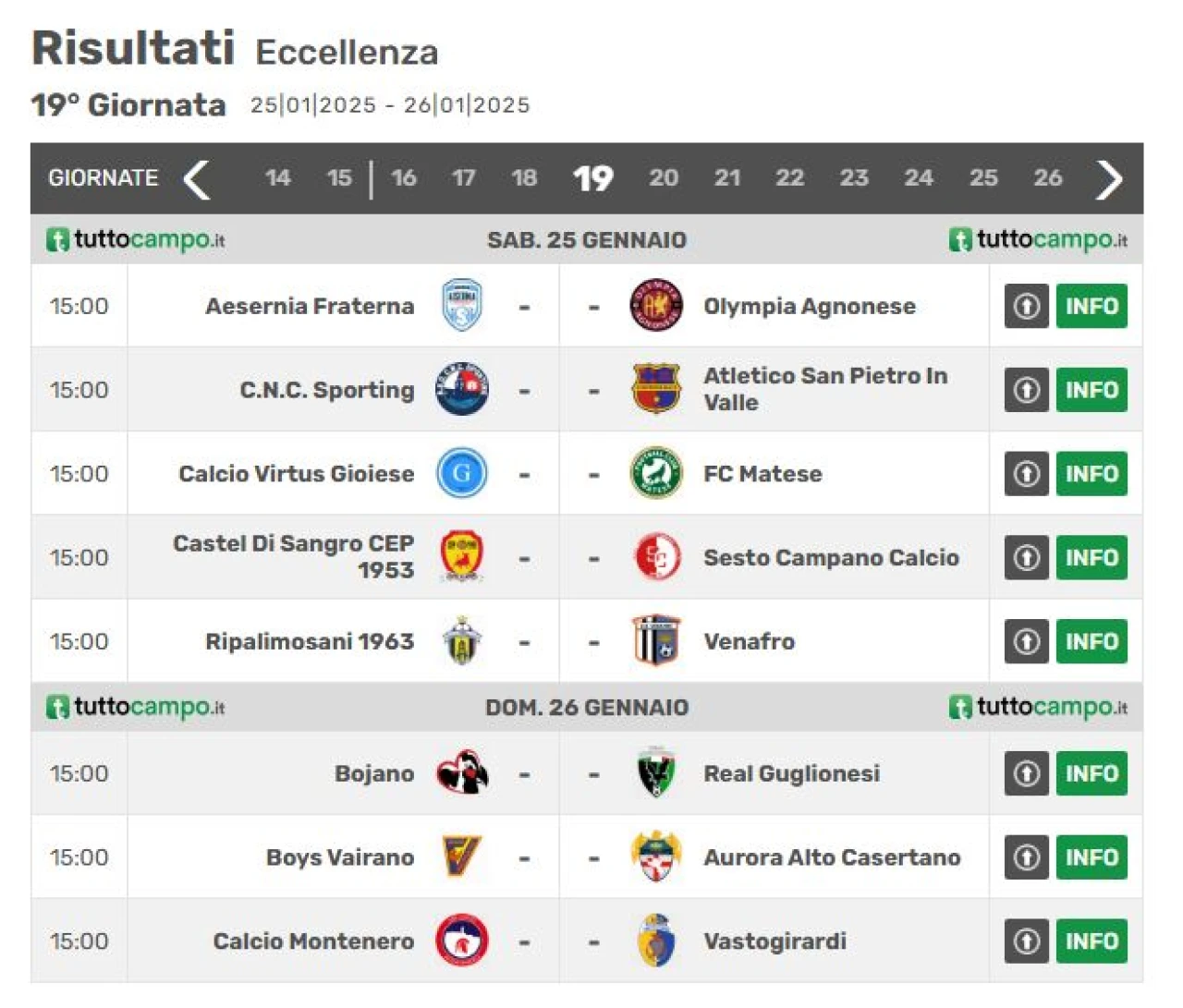Open INFO for Calcio Montenero match

pos(1092,941)
